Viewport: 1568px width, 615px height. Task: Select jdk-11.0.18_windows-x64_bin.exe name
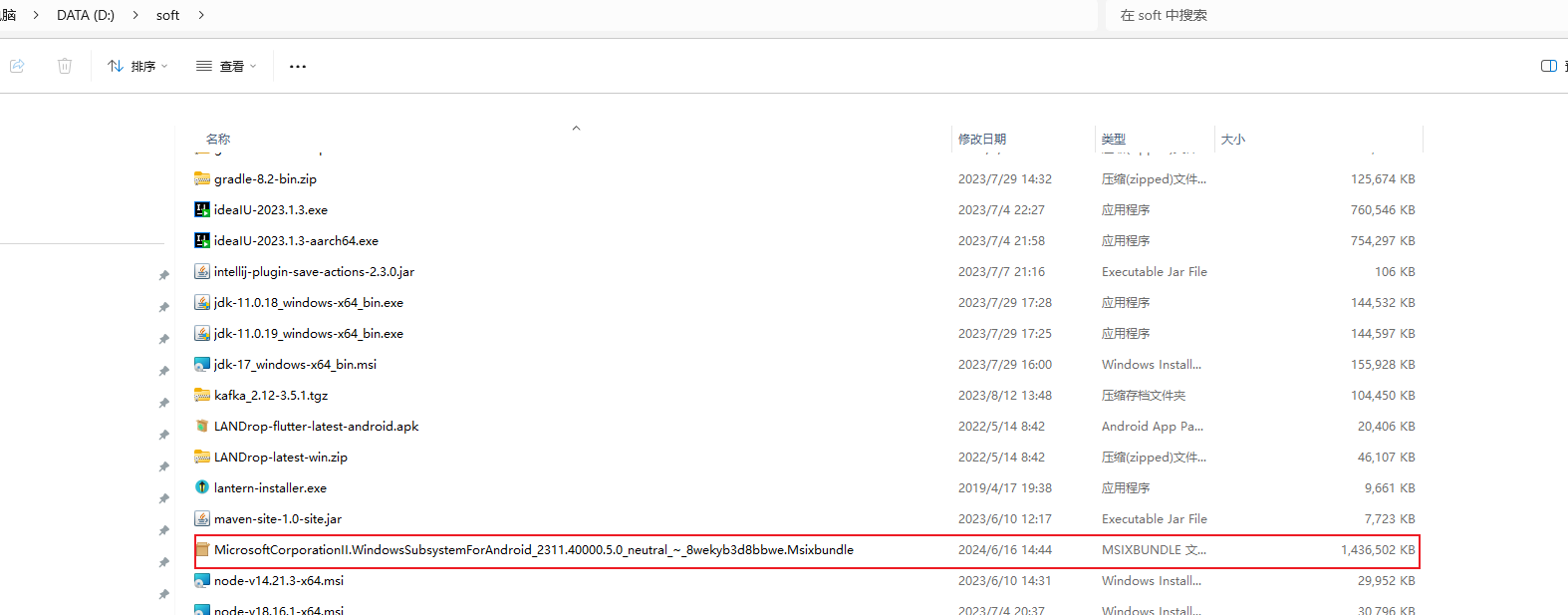click(x=309, y=302)
